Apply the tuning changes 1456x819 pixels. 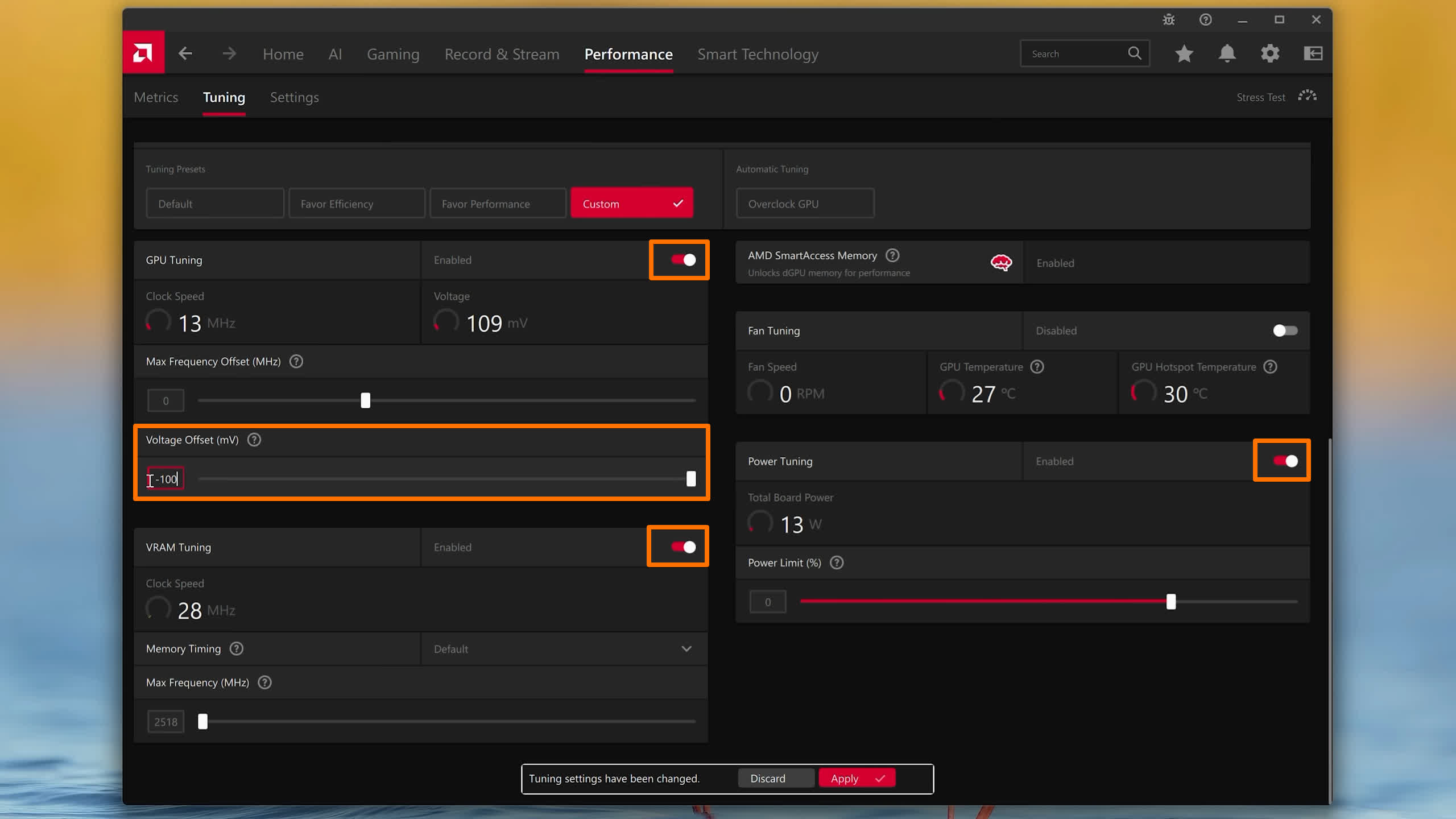pyautogui.click(x=857, y=779)
